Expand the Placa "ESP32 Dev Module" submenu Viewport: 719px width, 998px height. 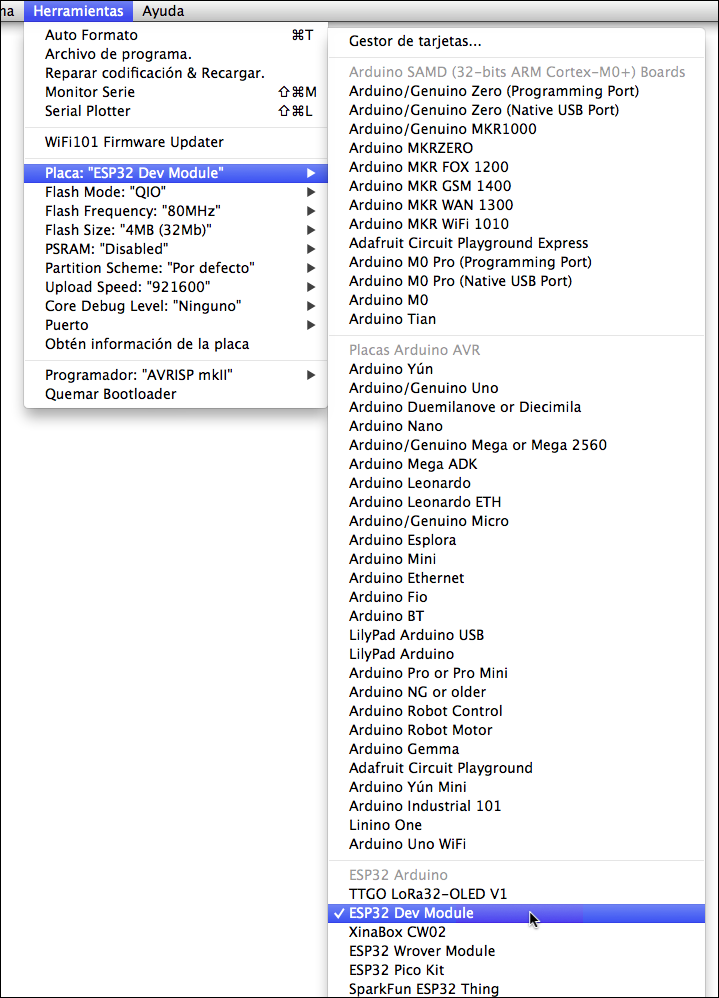tap(176, 173)
